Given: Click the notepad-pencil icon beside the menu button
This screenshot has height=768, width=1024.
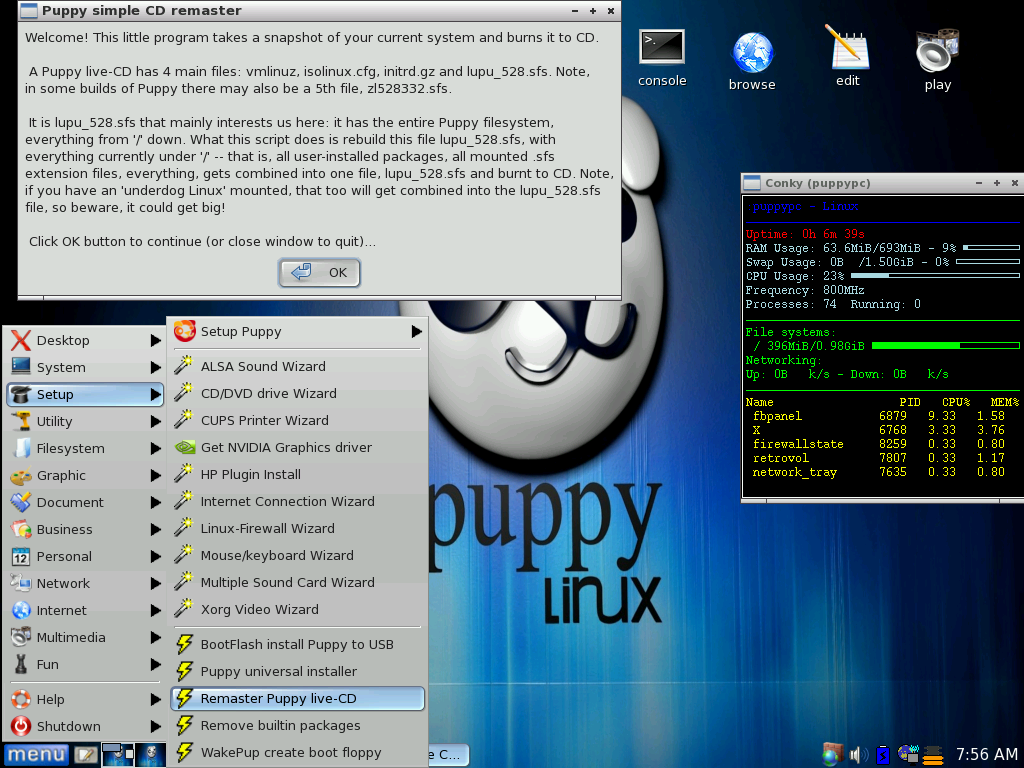Looking at the screenshot, I should tap(86, 754).
